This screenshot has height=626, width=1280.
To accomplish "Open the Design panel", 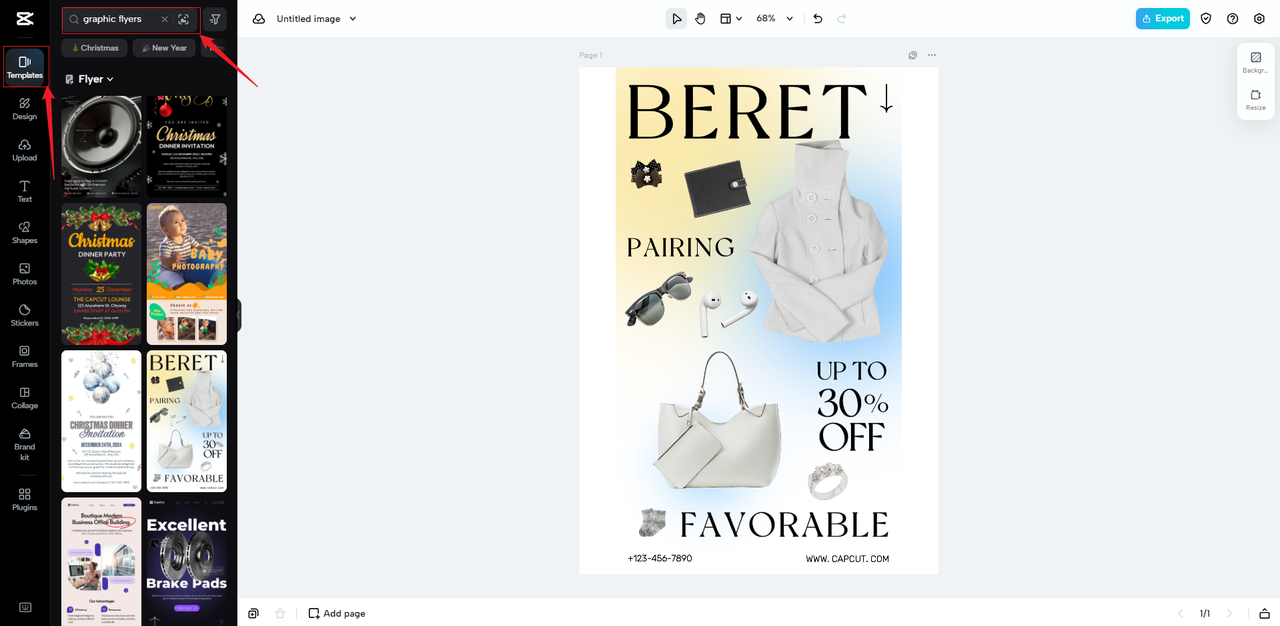I will tap(25, 109).
